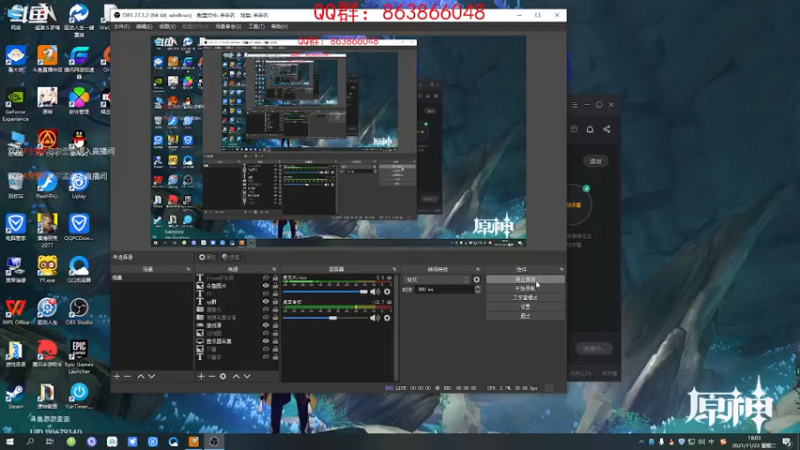Image resolution: width=800 pixels, height=450 pixels.
Task: Toggle lock of 游戏源 source
Action: point(276,325)
